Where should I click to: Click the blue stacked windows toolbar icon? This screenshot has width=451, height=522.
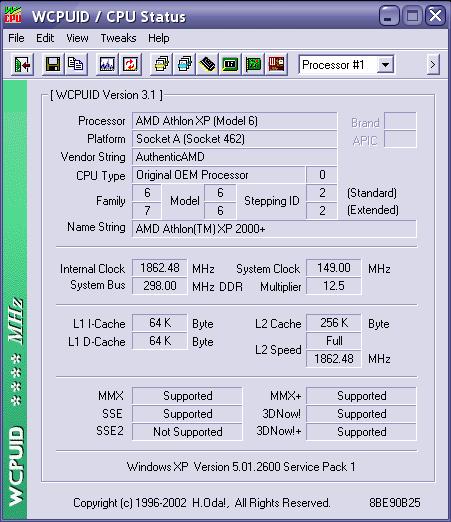[184, 64]
